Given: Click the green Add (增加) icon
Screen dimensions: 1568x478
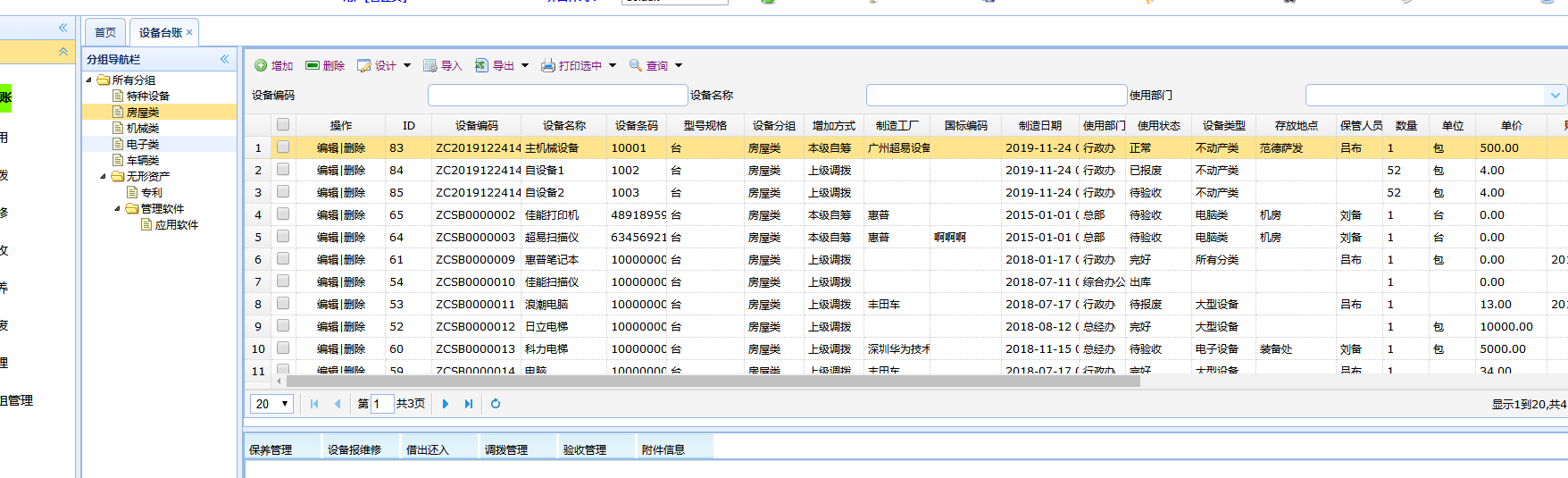Looking at the screenshot, I should [261, 66].
